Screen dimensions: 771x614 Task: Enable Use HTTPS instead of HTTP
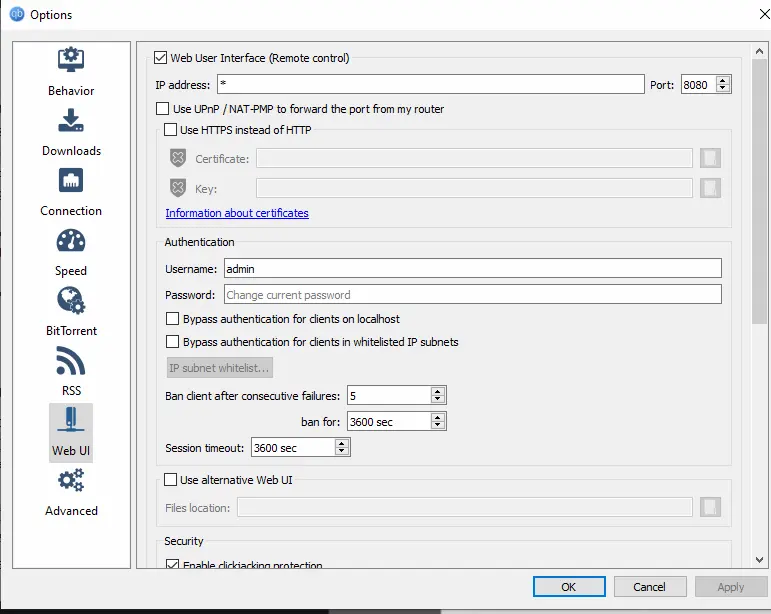pyautogui.click(x=170, y=130)
